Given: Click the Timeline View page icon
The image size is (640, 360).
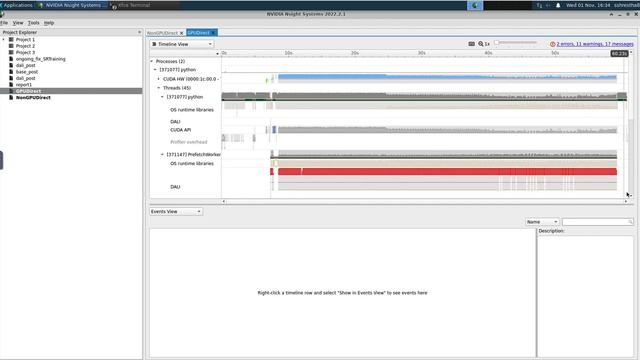Looking at the screenshot, I should (x=154, y=44).
